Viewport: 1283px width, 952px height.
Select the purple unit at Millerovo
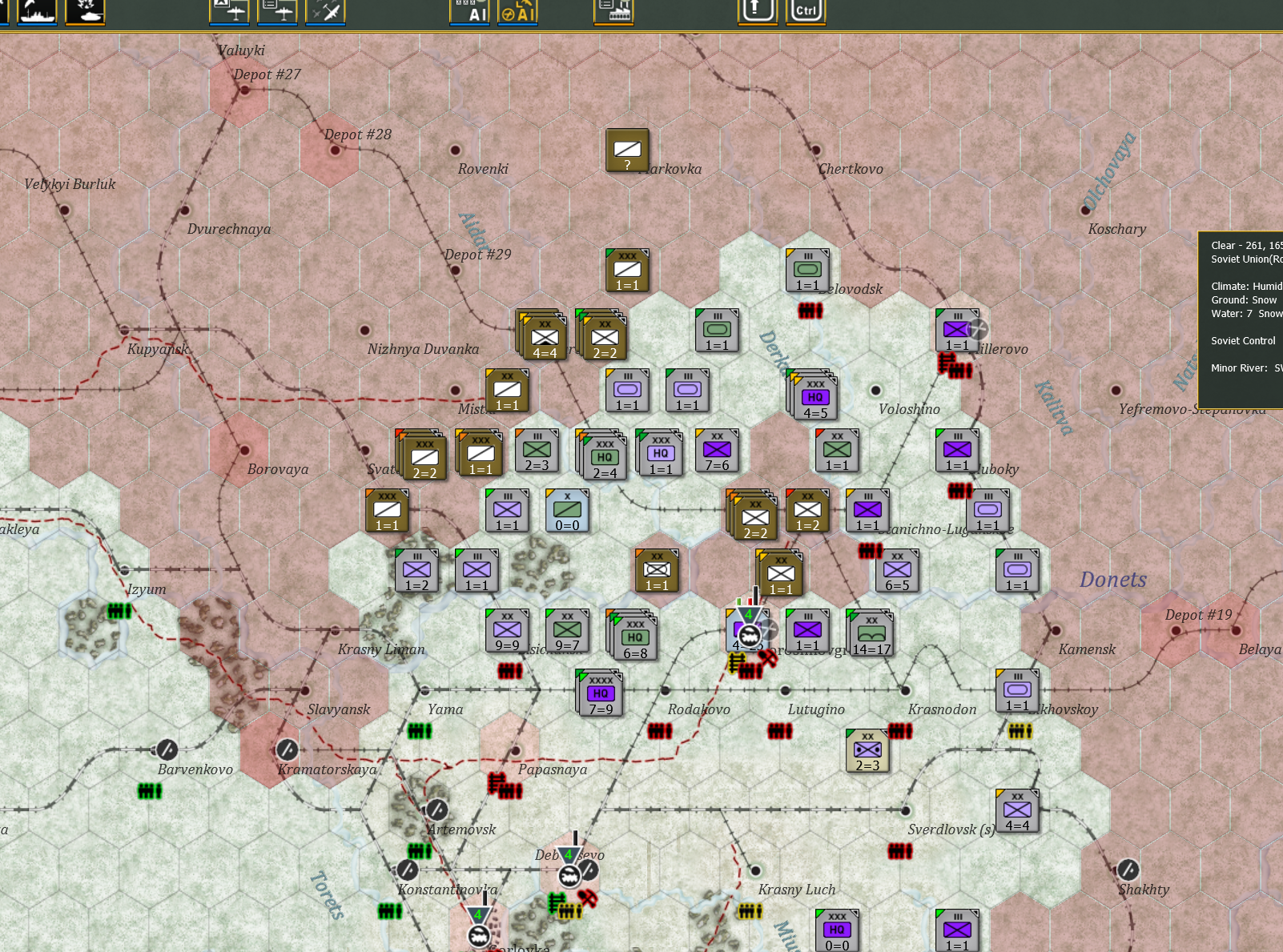[x=957, y=330]
